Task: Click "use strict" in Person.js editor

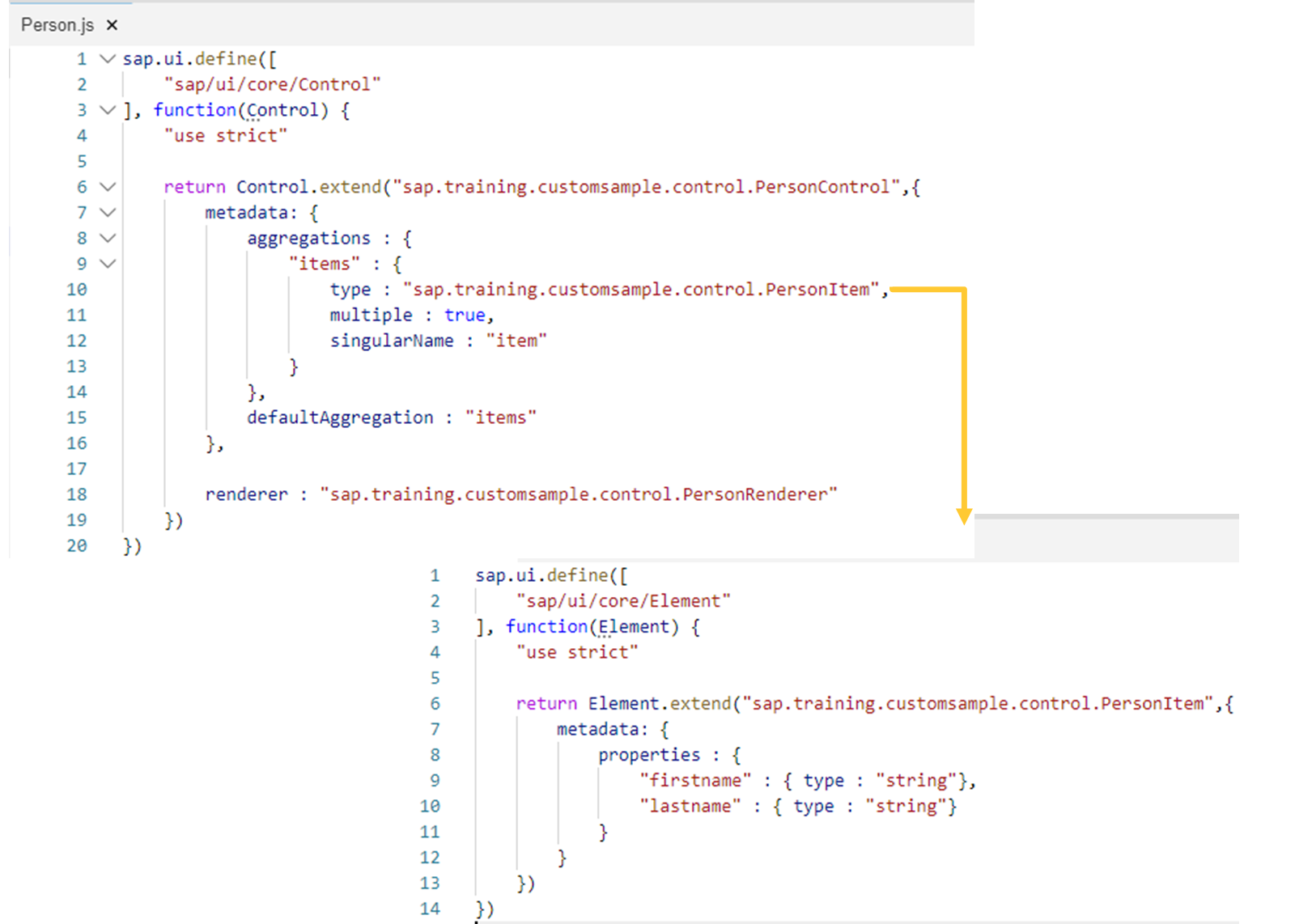Action: [x=225, y=136]
